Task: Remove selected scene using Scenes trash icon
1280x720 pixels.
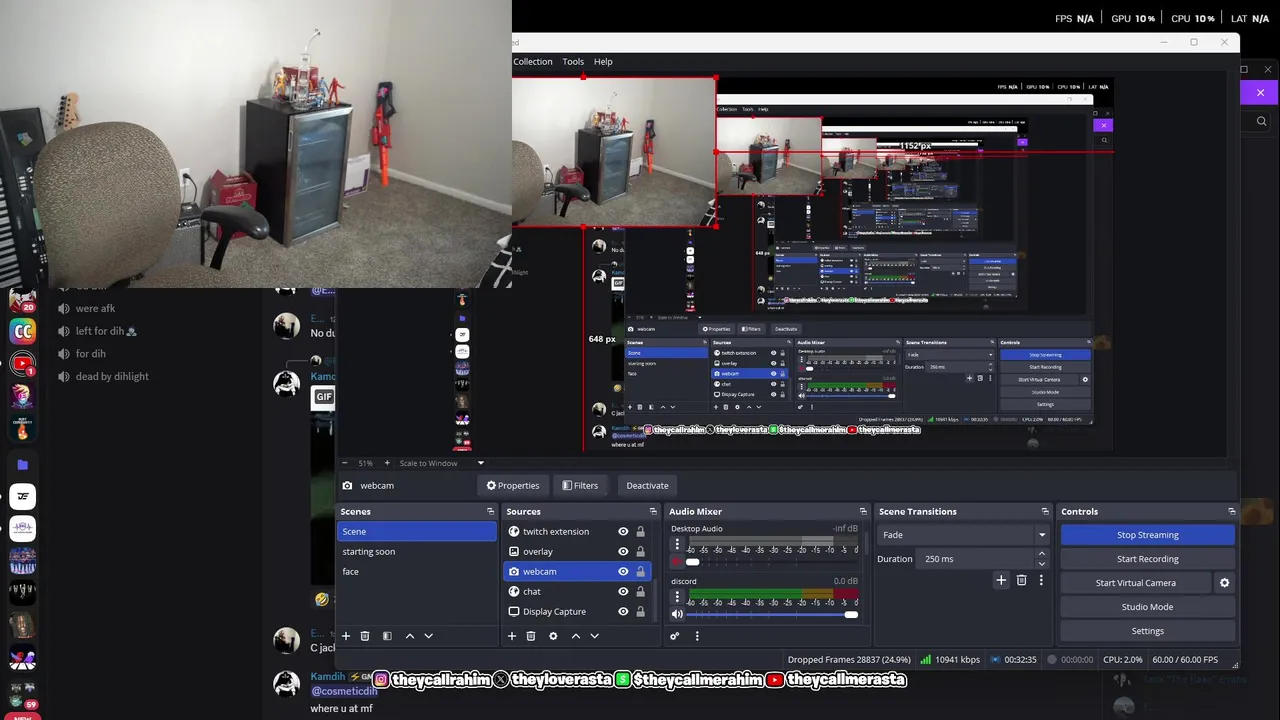Action: [365, 636]
